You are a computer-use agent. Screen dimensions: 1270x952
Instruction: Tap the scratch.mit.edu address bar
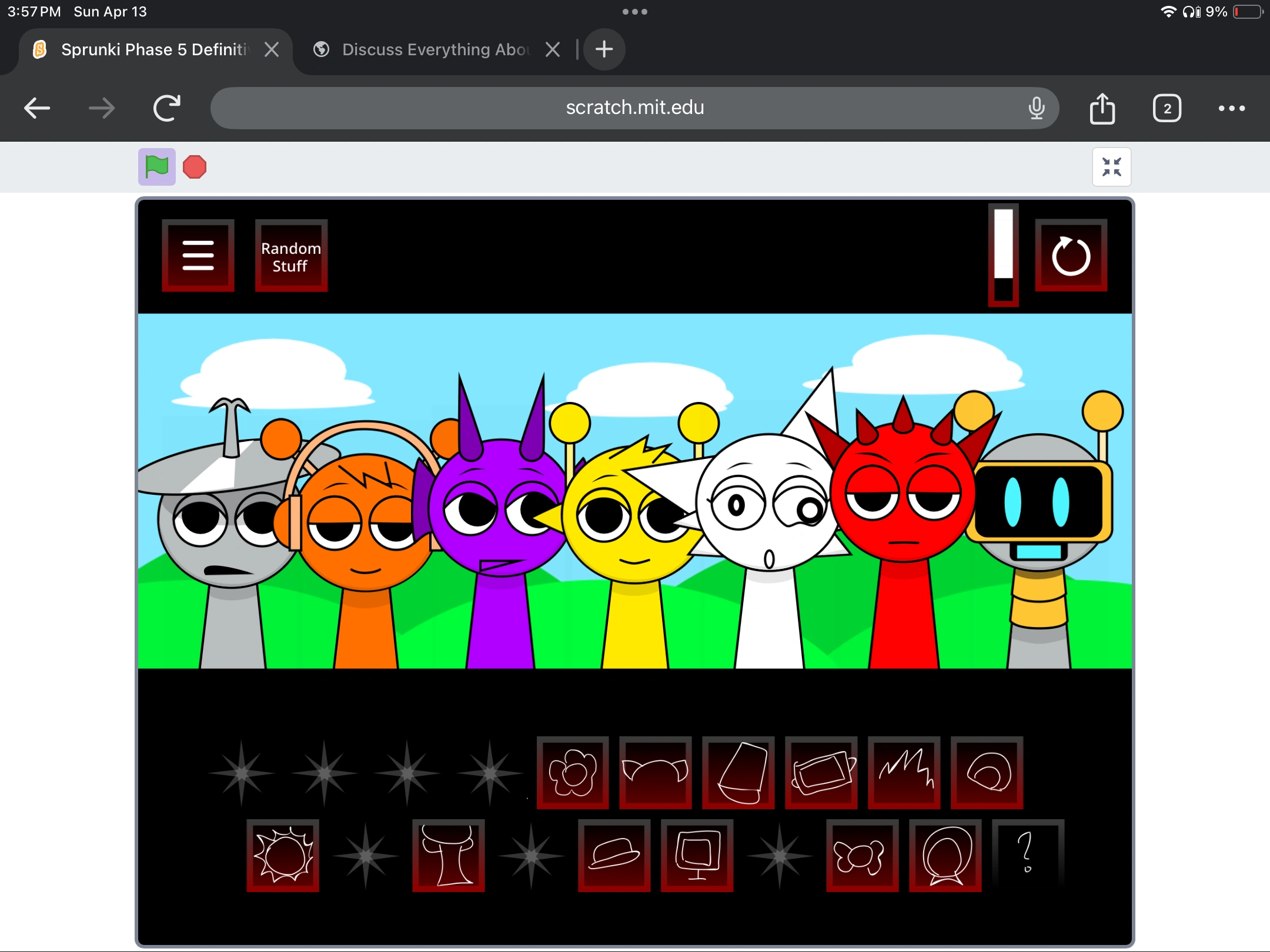coord(634,108)
